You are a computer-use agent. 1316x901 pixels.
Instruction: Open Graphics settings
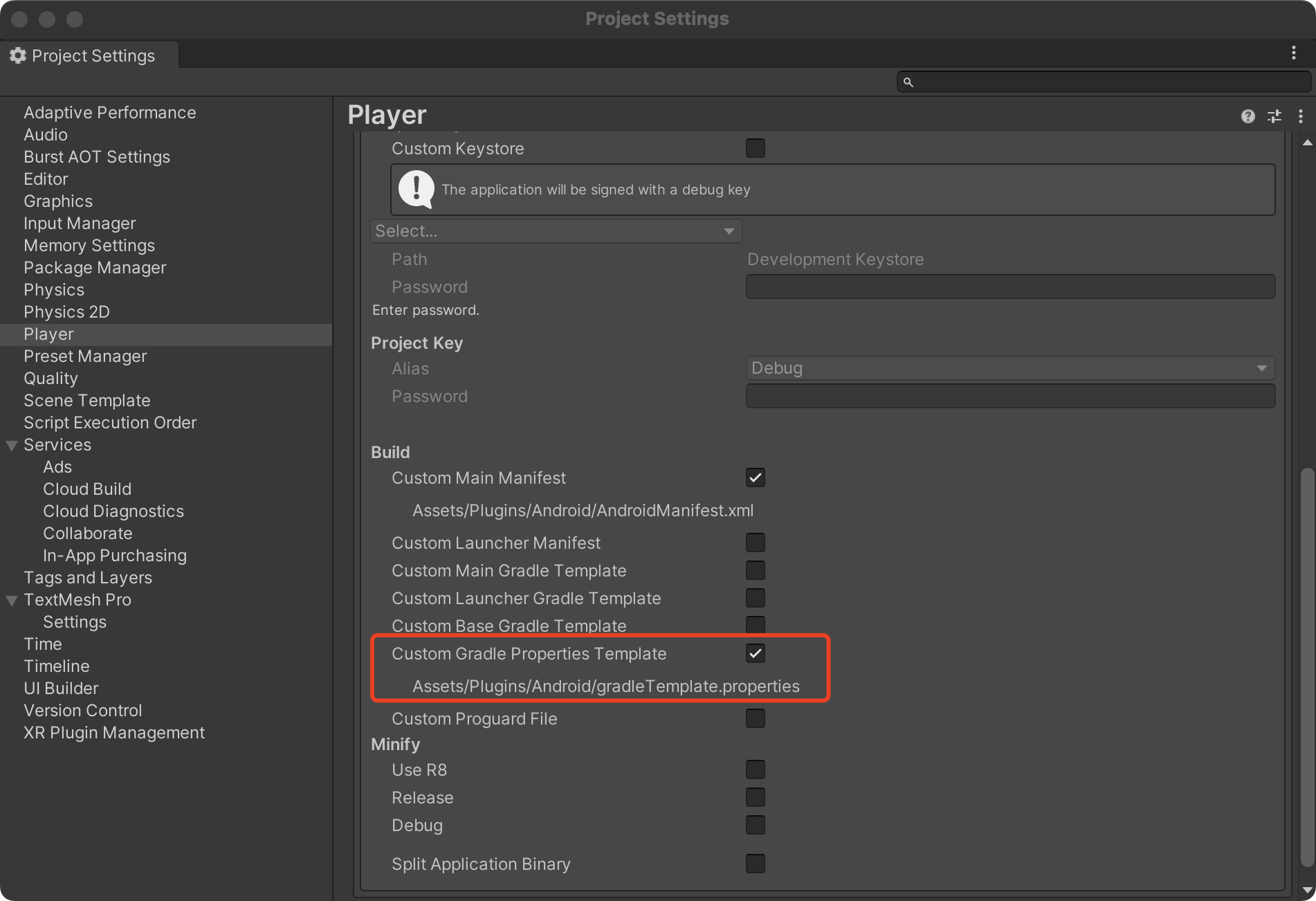58,201
